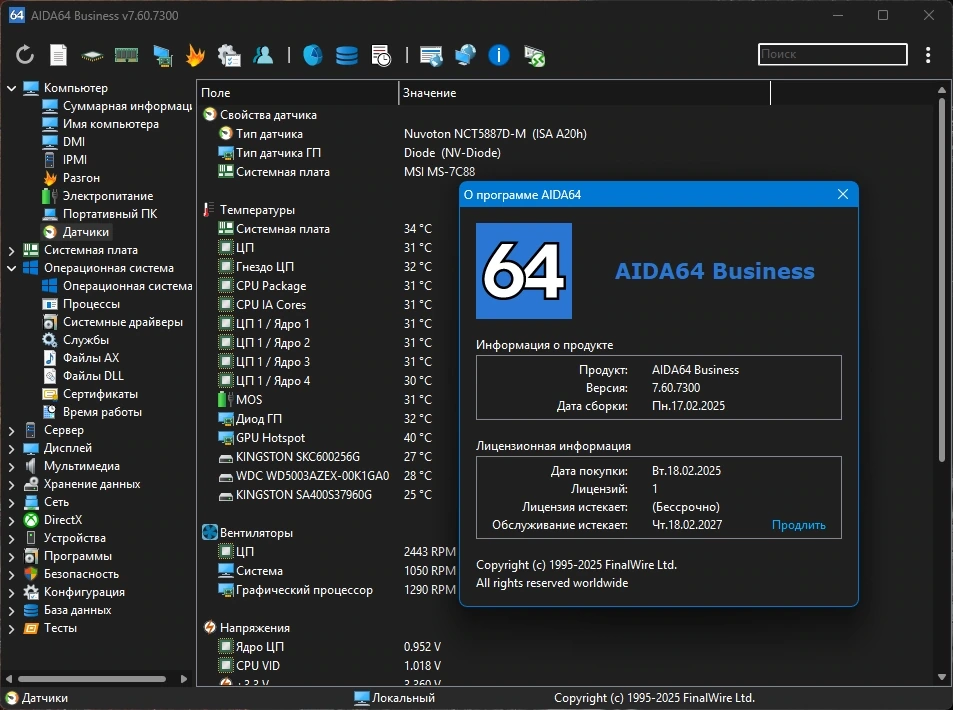Image resolution: width=953 pixels, height=710 pixels.
Task: Open the blue pie chart toolbar icon
Action: coord(313,55)
